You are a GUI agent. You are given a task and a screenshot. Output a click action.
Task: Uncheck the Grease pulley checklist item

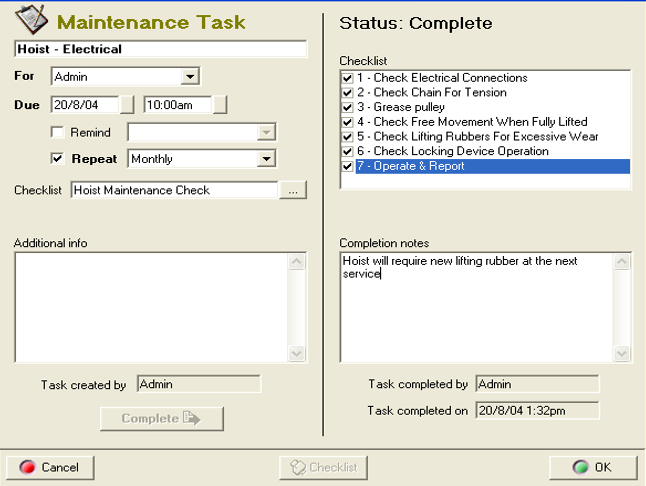click(347, 107)
